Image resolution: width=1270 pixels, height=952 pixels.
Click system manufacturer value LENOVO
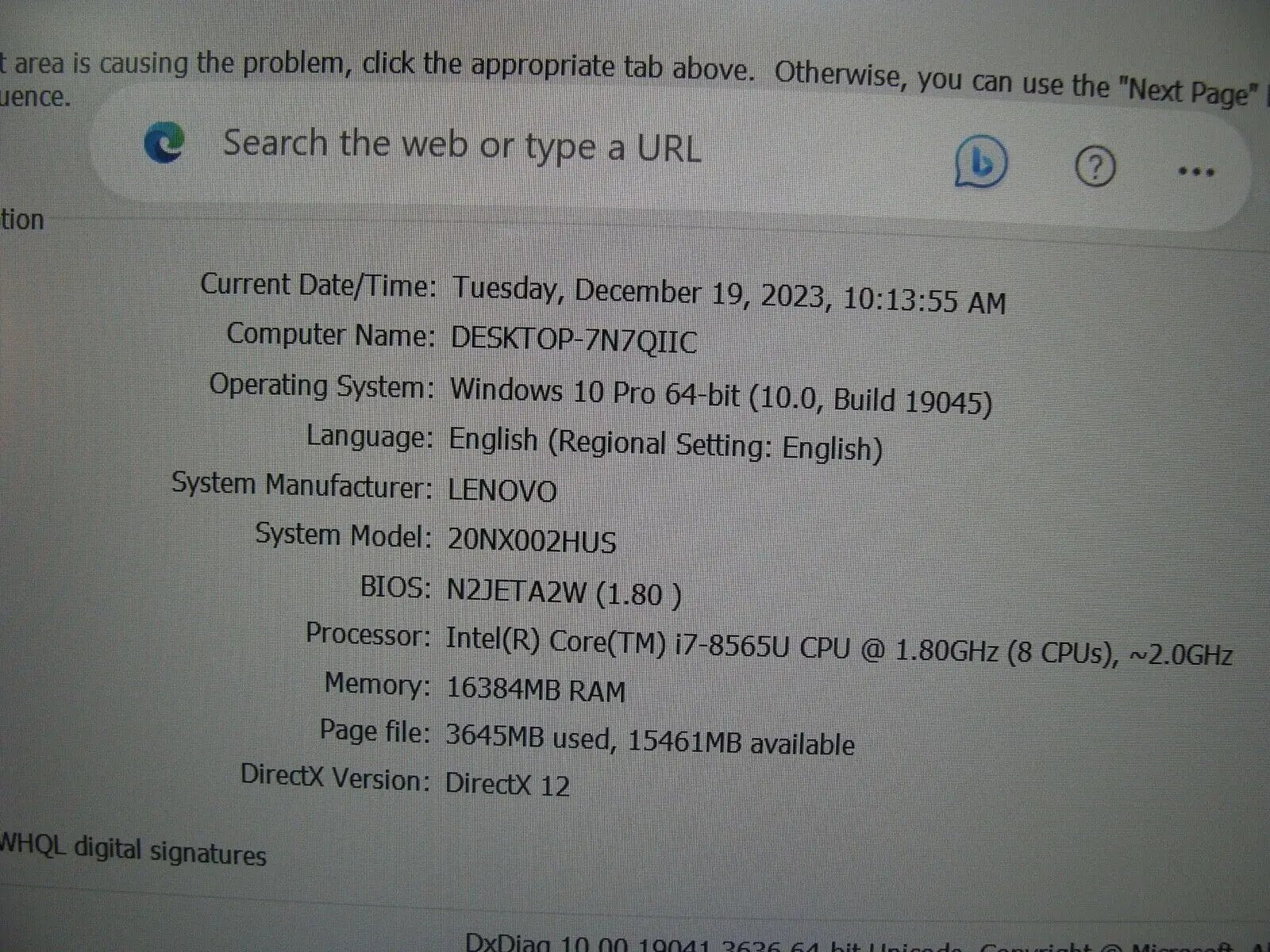(x=502, y=490)
